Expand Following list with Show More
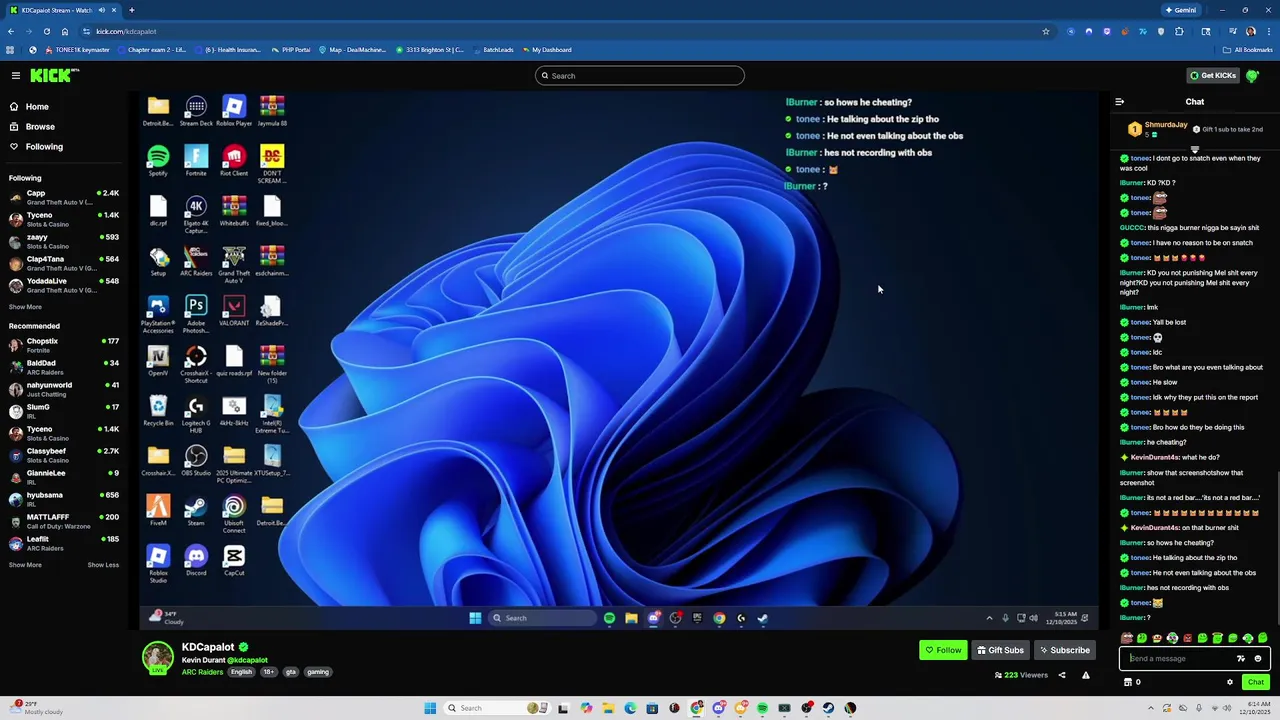Screen dimensions: 1280x720 coord(25,307)
